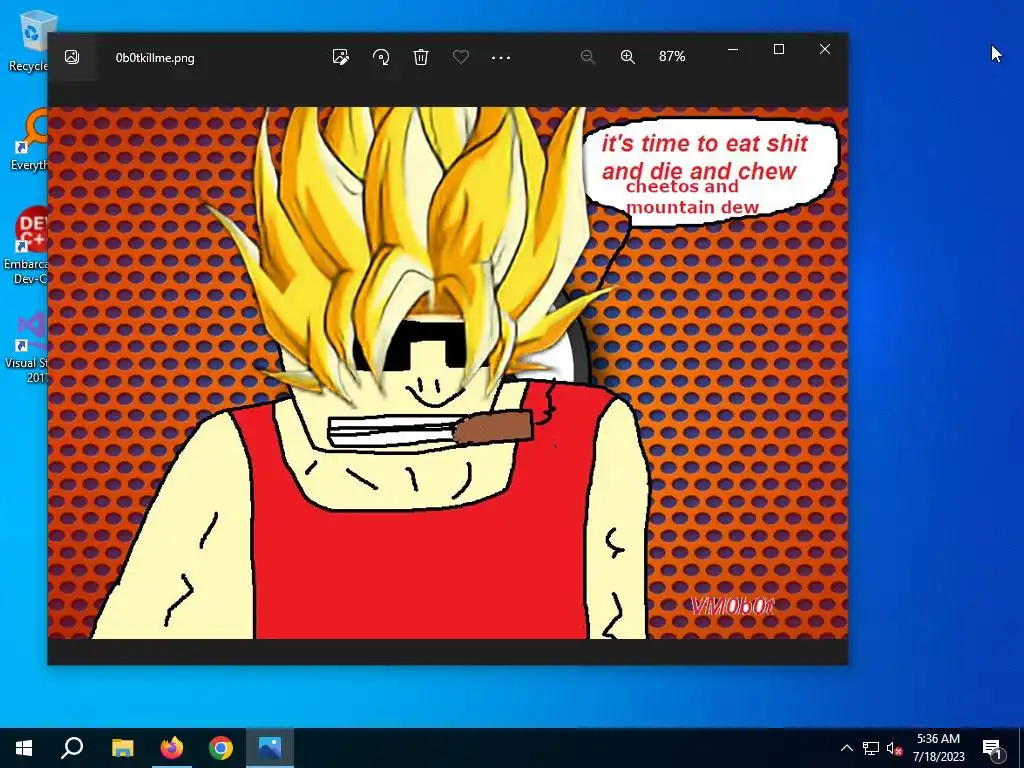Rotate the image in Photos
The width and height of the screenshot is (1024, 768).
(x=381, y=57)
